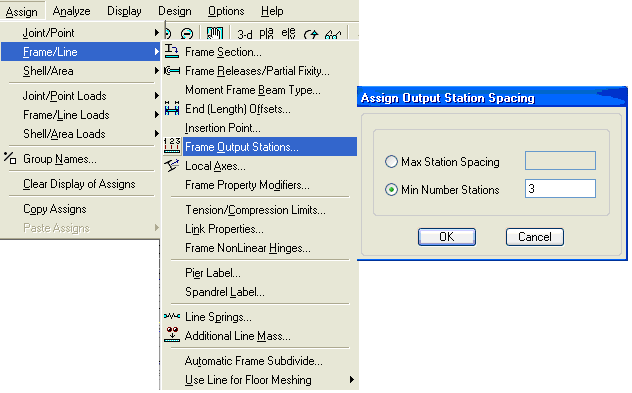Switch to 3-d view toolbar icon
Viewport: 632px width, 393px height.
pyautogui.click(x=245, y=35)
